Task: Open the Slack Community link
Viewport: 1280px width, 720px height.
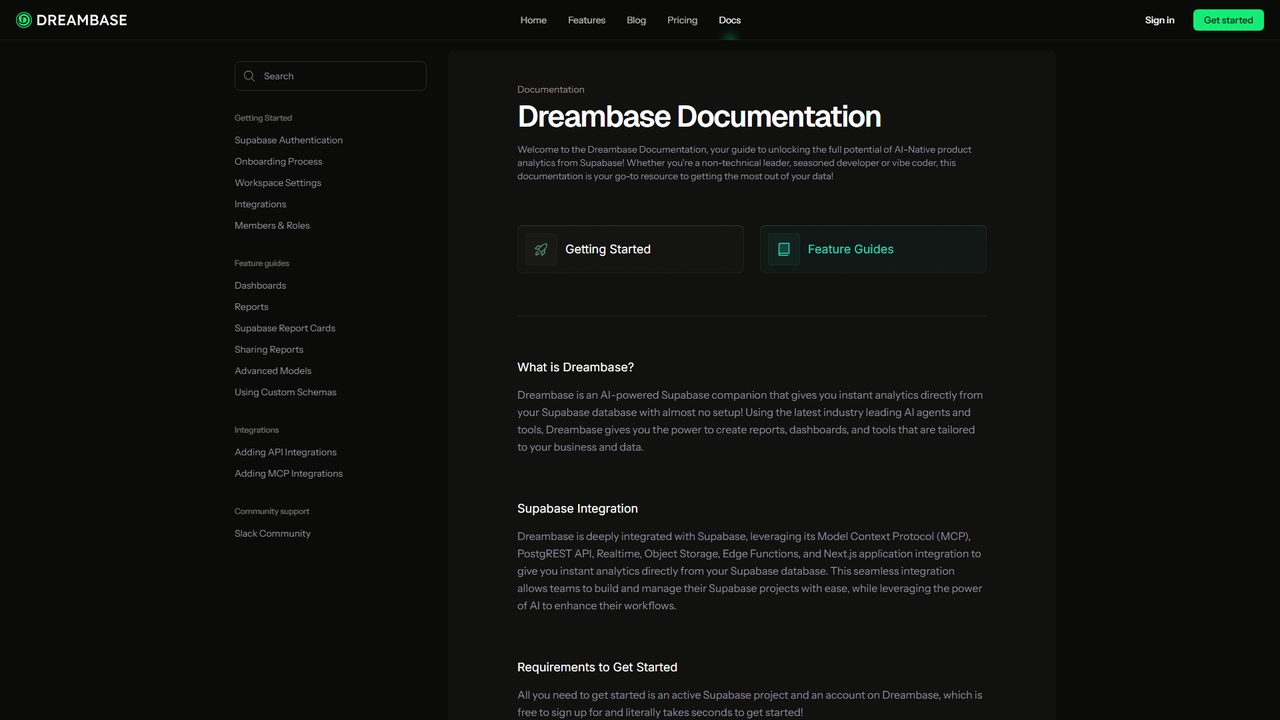Action: pyautogui.click(x=272, y=533)
